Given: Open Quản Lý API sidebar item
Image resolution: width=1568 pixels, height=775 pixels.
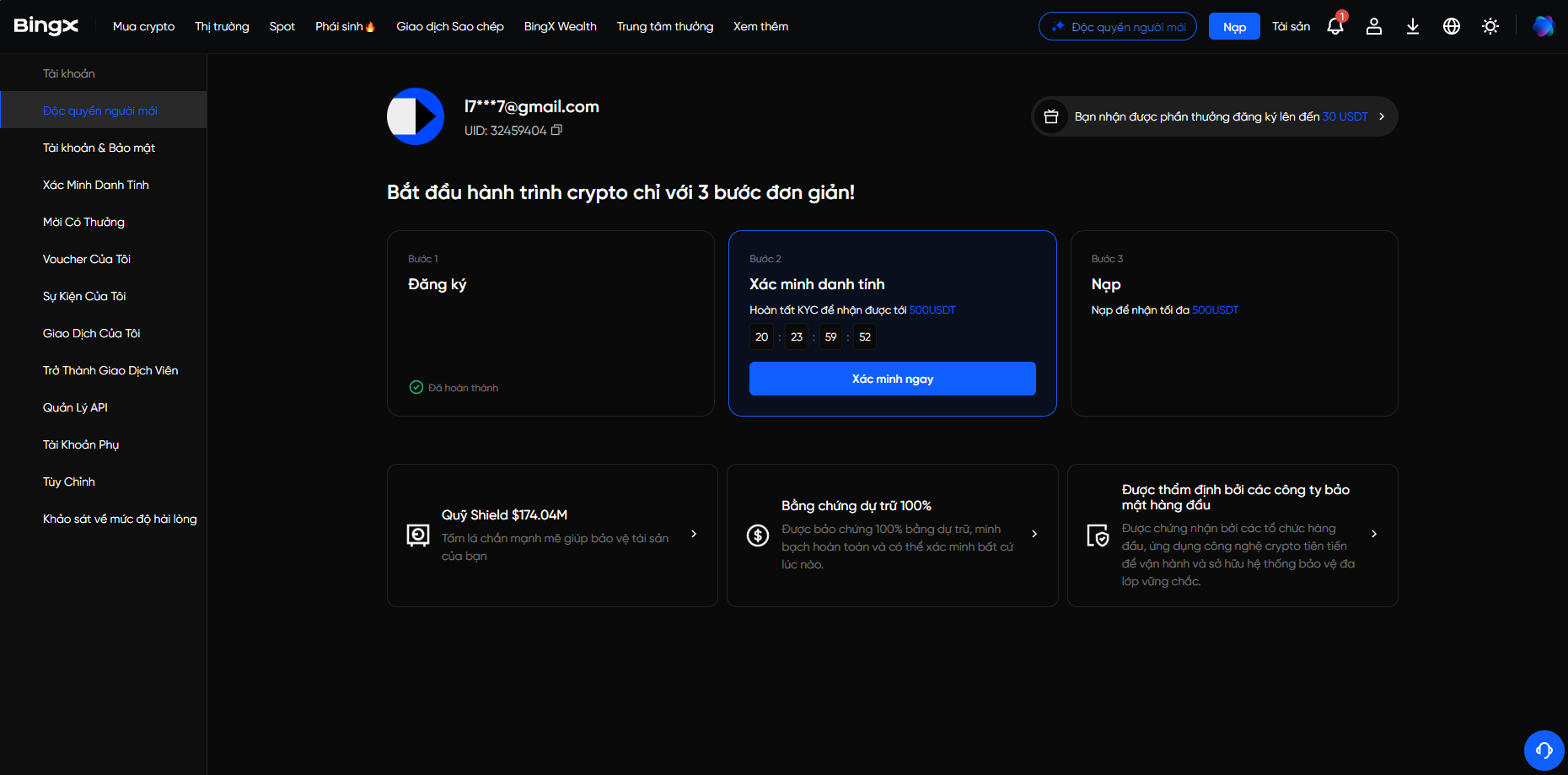Looking at the screenshot, I should (x=103, y=407).
